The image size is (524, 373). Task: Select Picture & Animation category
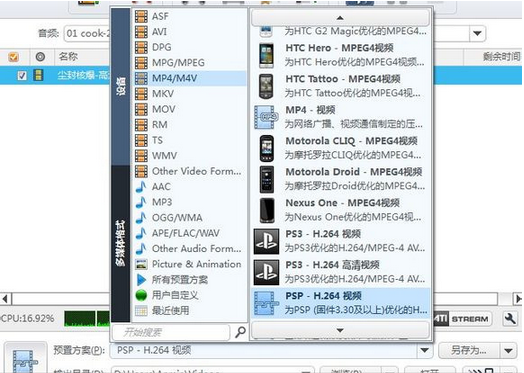tap(189, 264)
